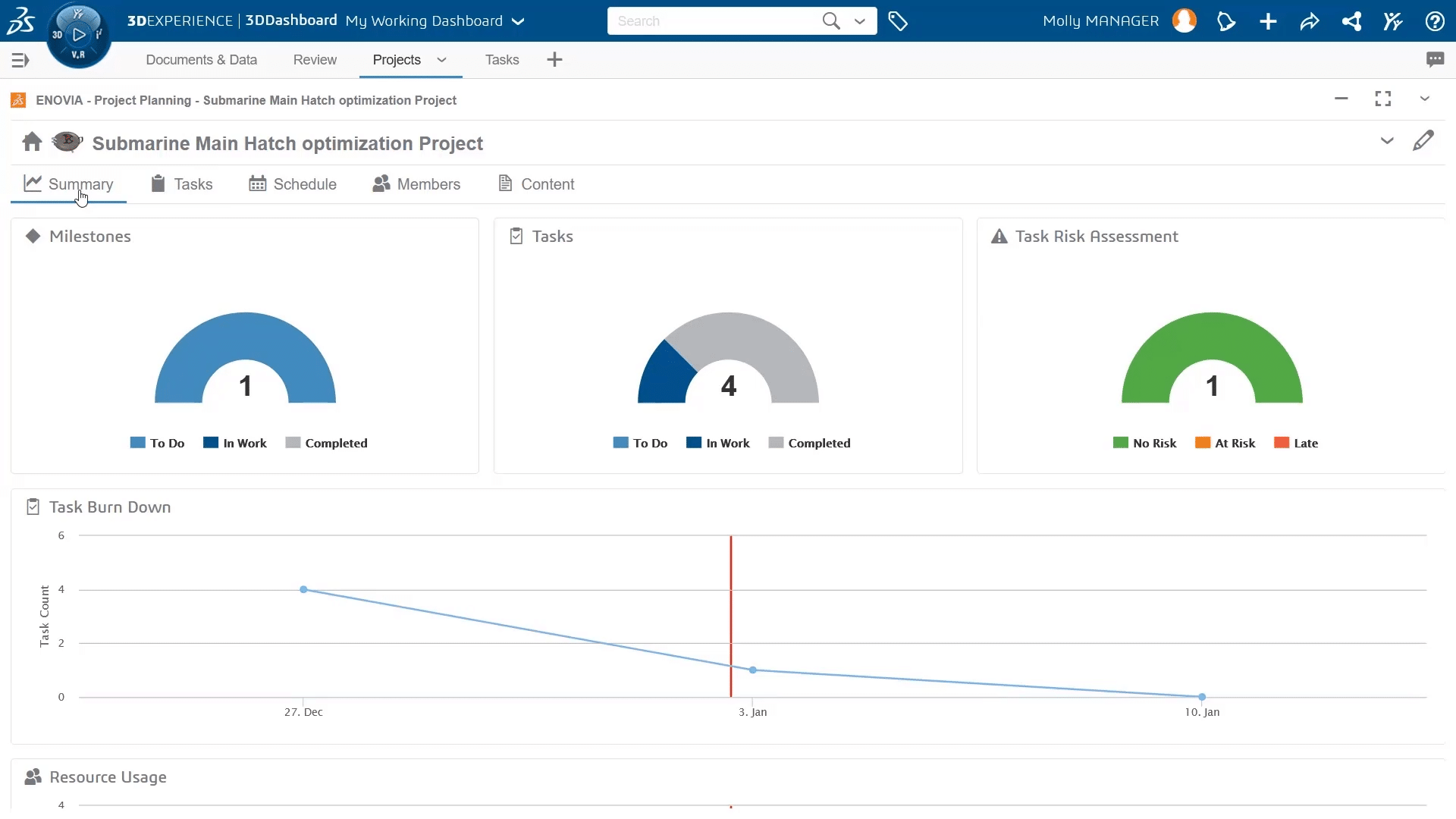This screenshot has width=1456, height=819.
Task: Toggle the At Risk legend
Action: 1225,443
